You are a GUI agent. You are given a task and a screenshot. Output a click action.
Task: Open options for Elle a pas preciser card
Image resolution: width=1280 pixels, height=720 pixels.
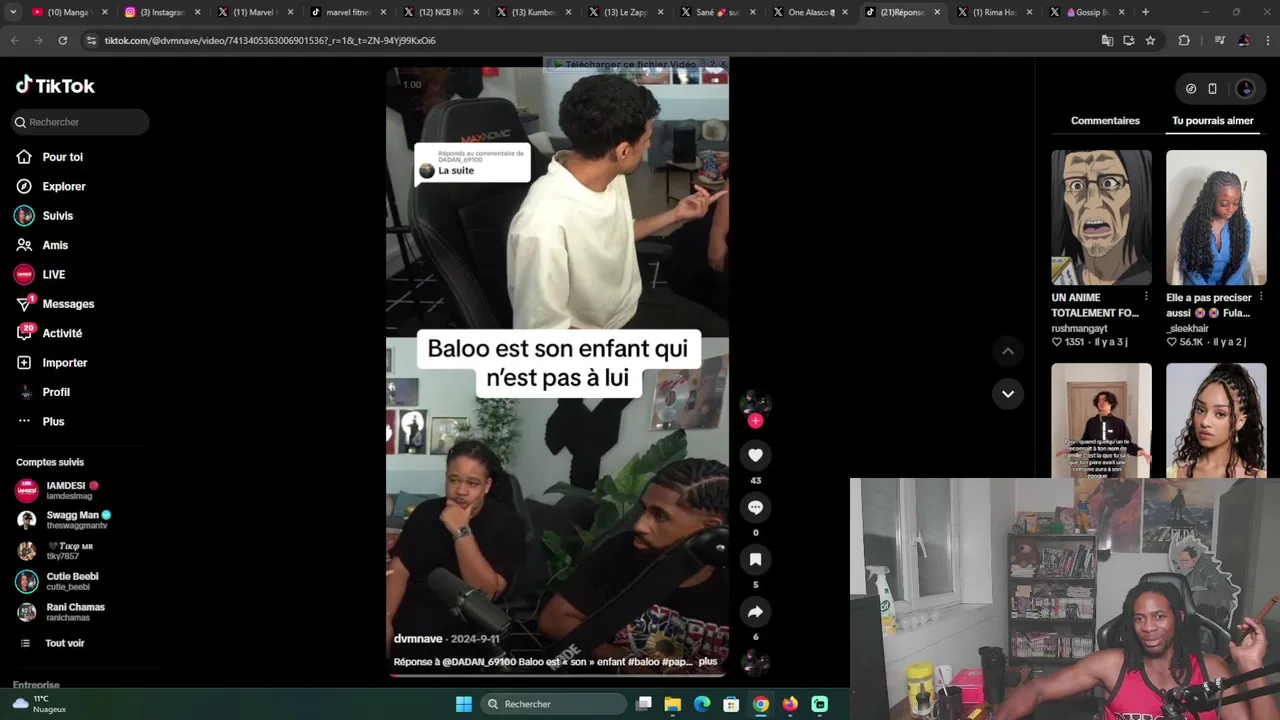pyautogui.click(x=1261, y=297)
